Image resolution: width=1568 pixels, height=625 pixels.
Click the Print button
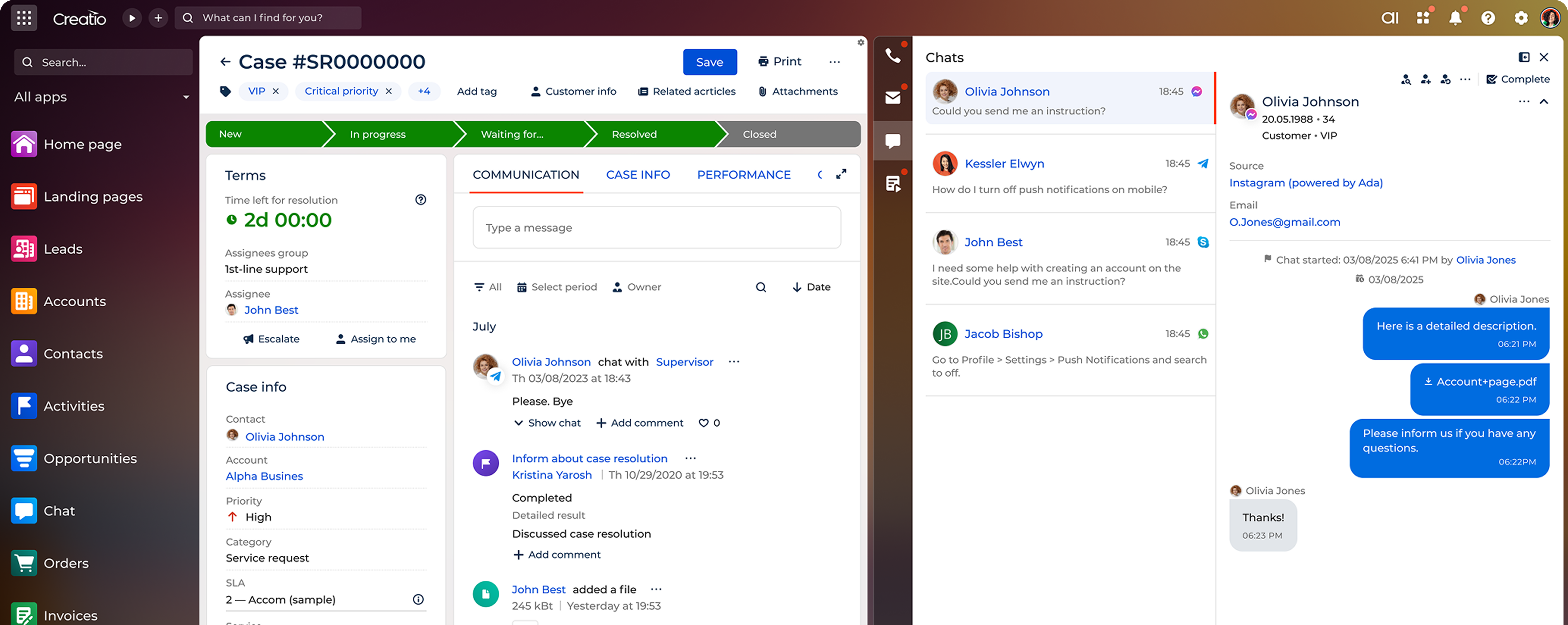click(x=779, y=61)
